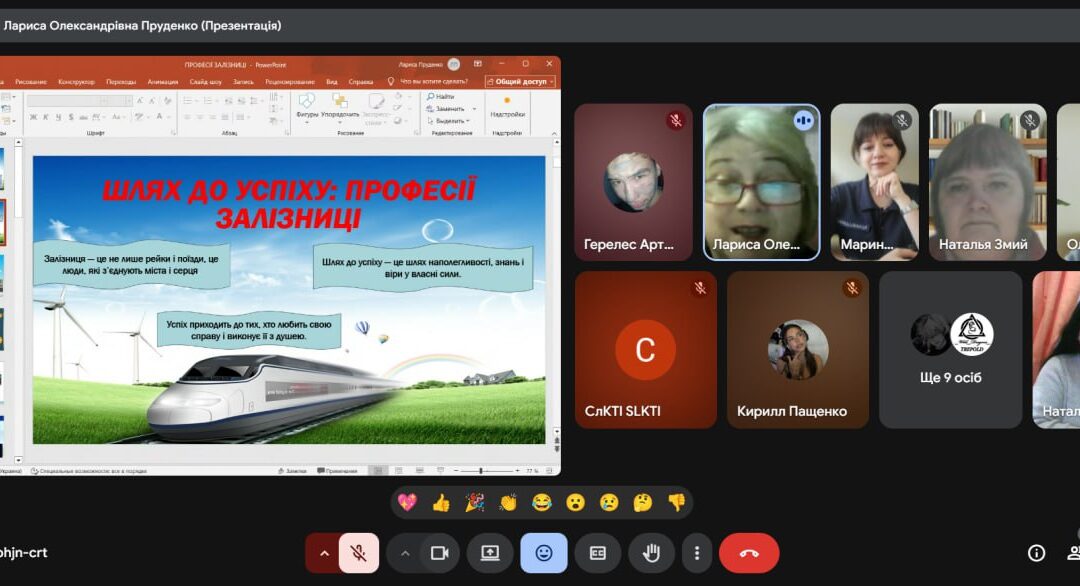Screen dimensions: 1080x586
Task: Send the clapping hands emoji reaction
Action: (x=508, y=502)
